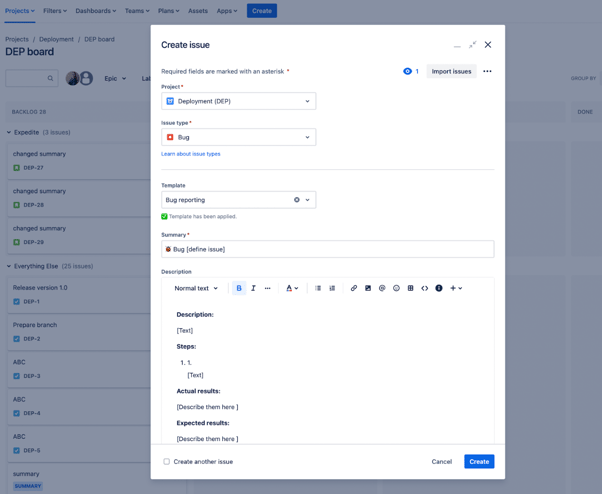Image resolution: width=602 pixels, height=494 pixels.
Task: Open the Project dropdown
Action: 238,101
